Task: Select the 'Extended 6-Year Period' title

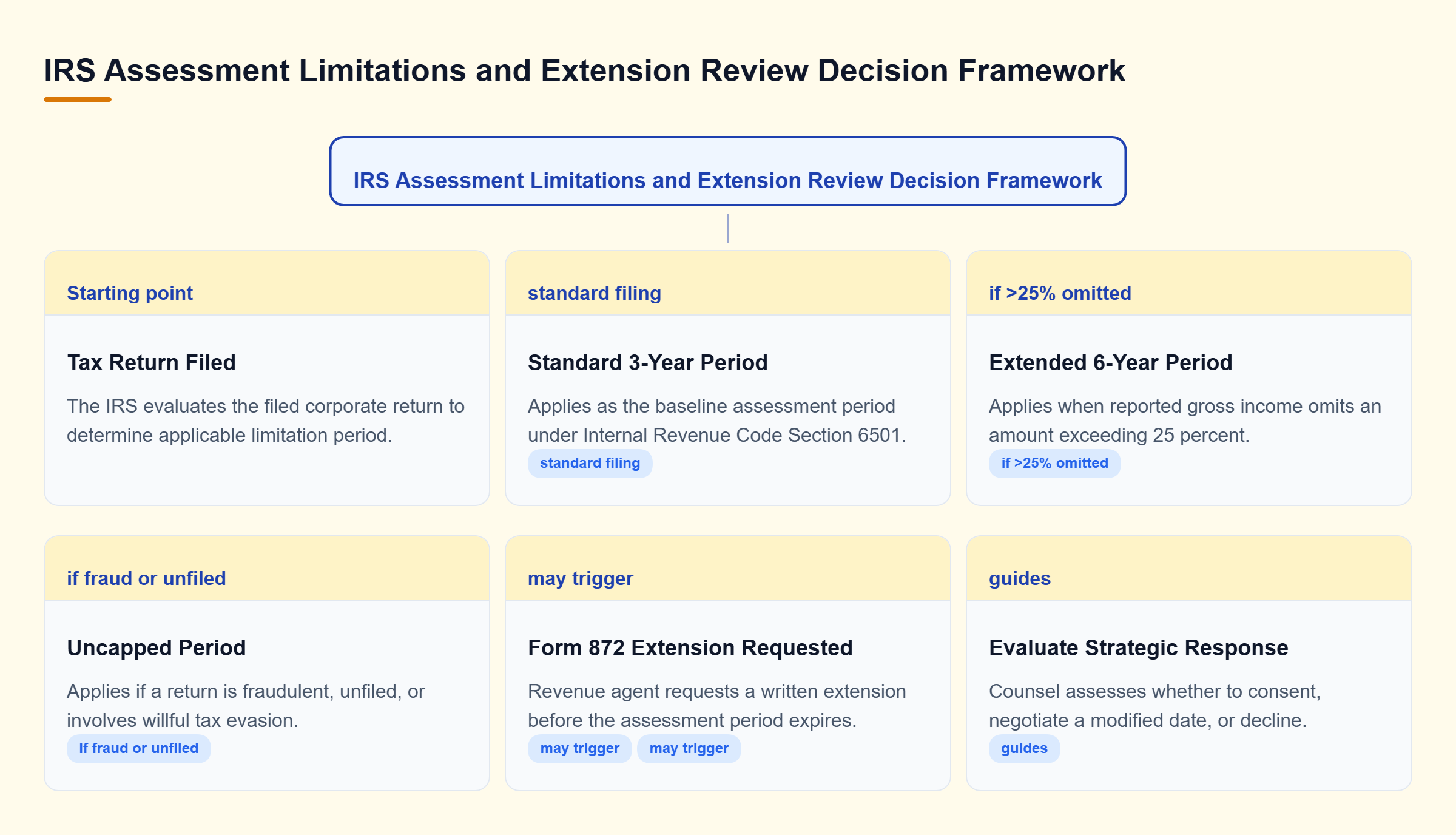Action: 1110,362
